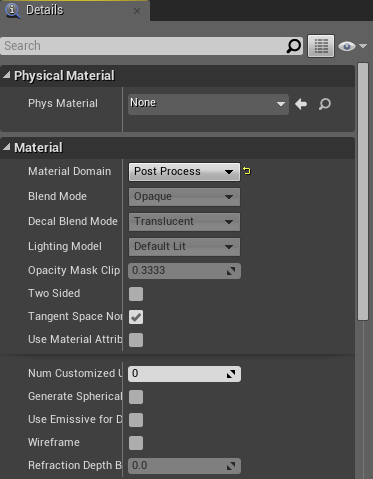This screenshot has height=479, width=373.
Task: Uncheck the Tangent Space Normal checkbox
Action: (x=136, y=317)
